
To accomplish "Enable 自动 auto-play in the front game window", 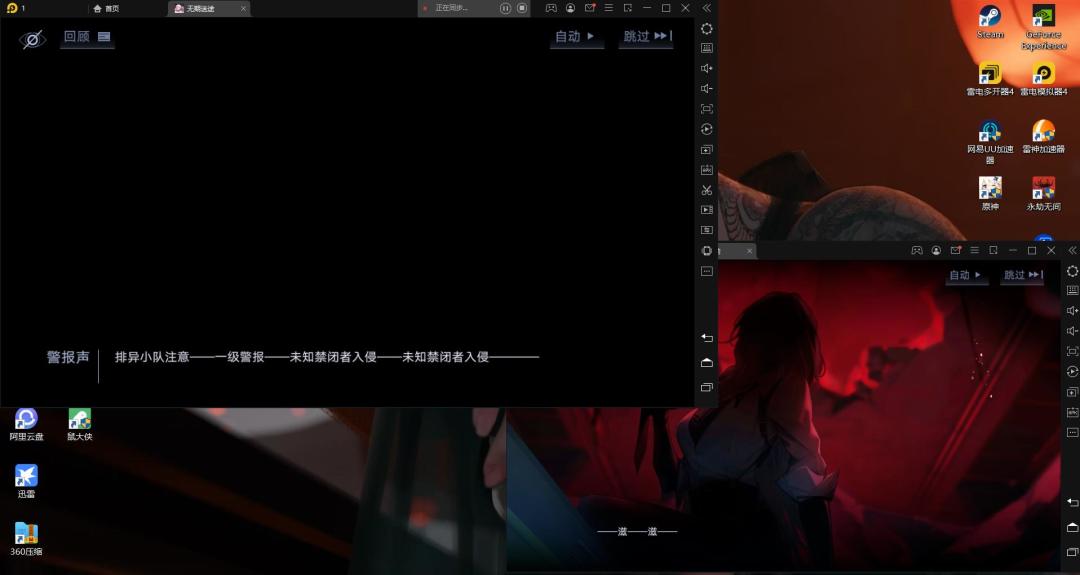I will coord(576,36).
